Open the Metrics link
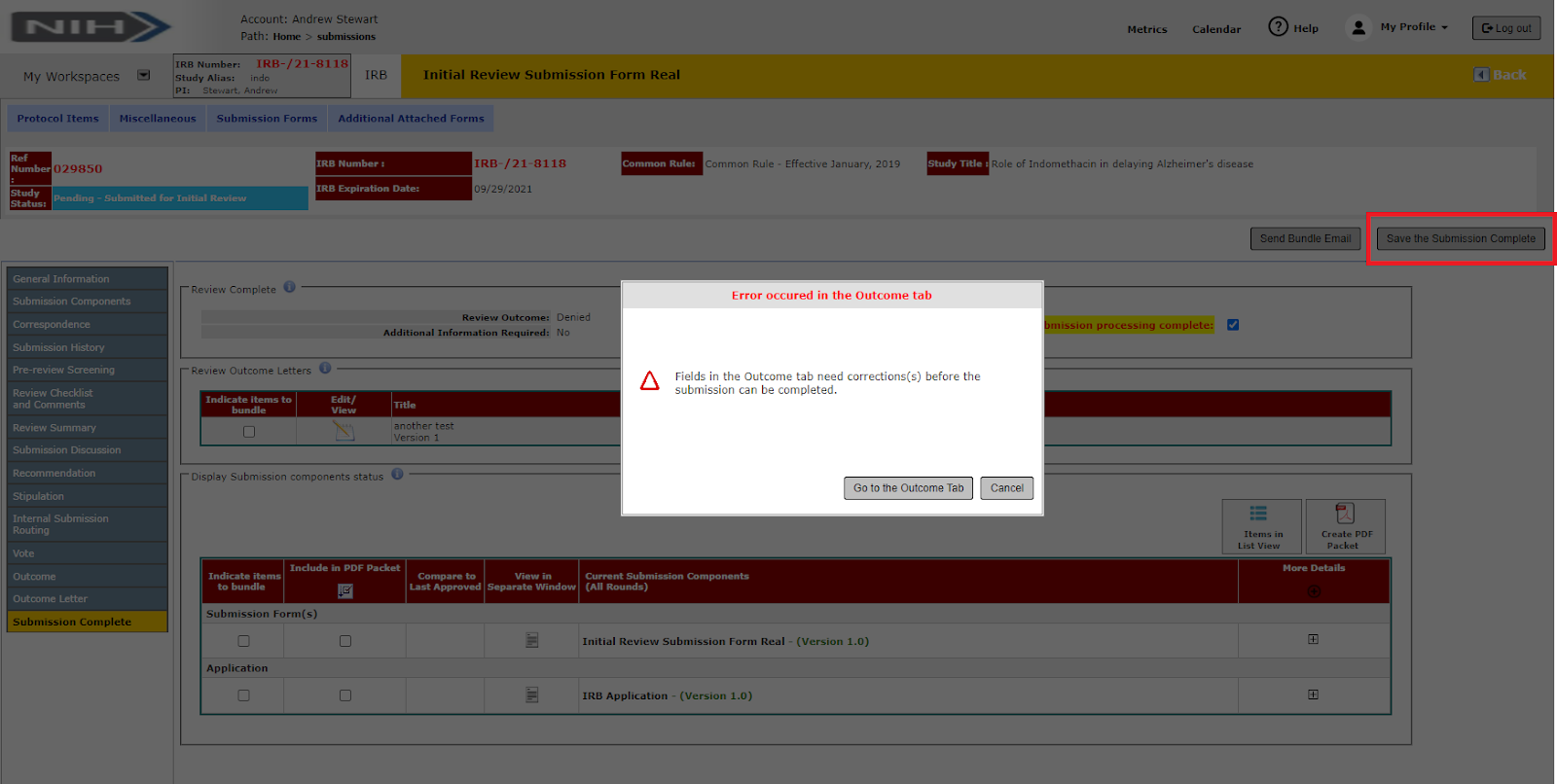Image resolution: width=1557 pixels, height=784 pixels. [x=1147, y=29]
